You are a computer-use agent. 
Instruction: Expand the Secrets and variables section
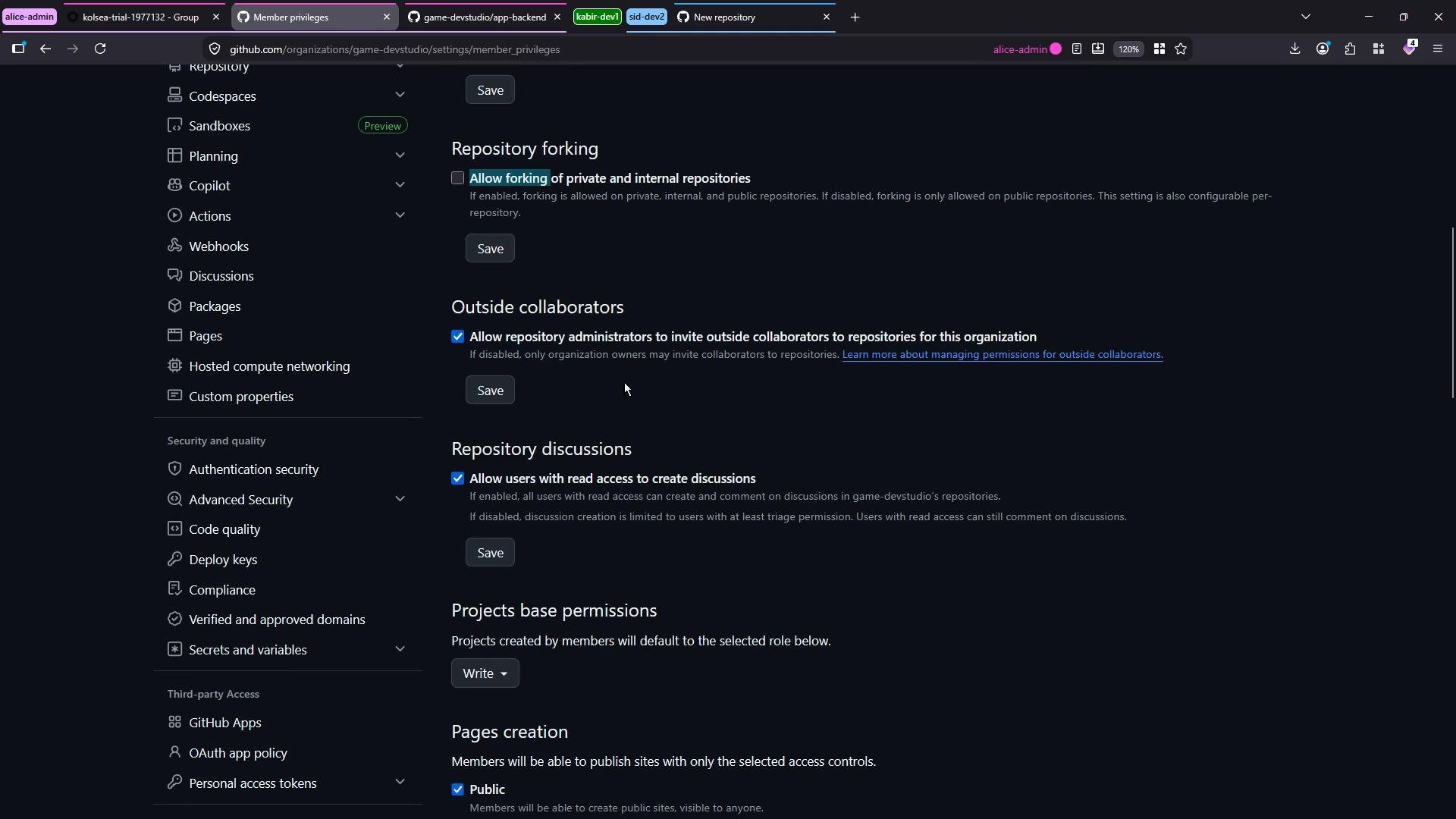pos(400,649)
